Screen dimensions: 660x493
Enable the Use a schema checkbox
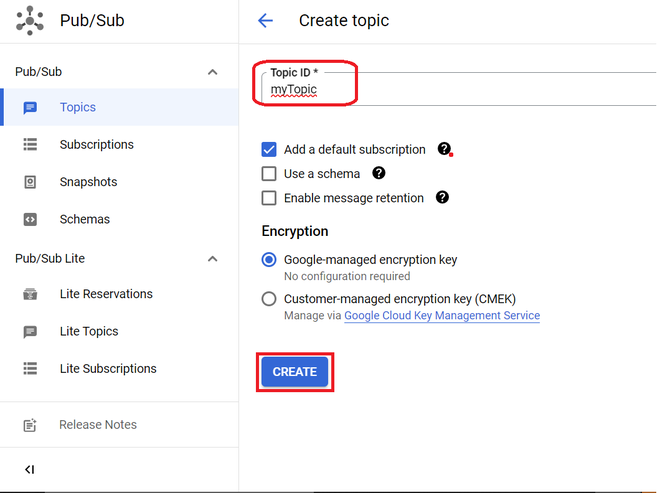tap(269, 174)
